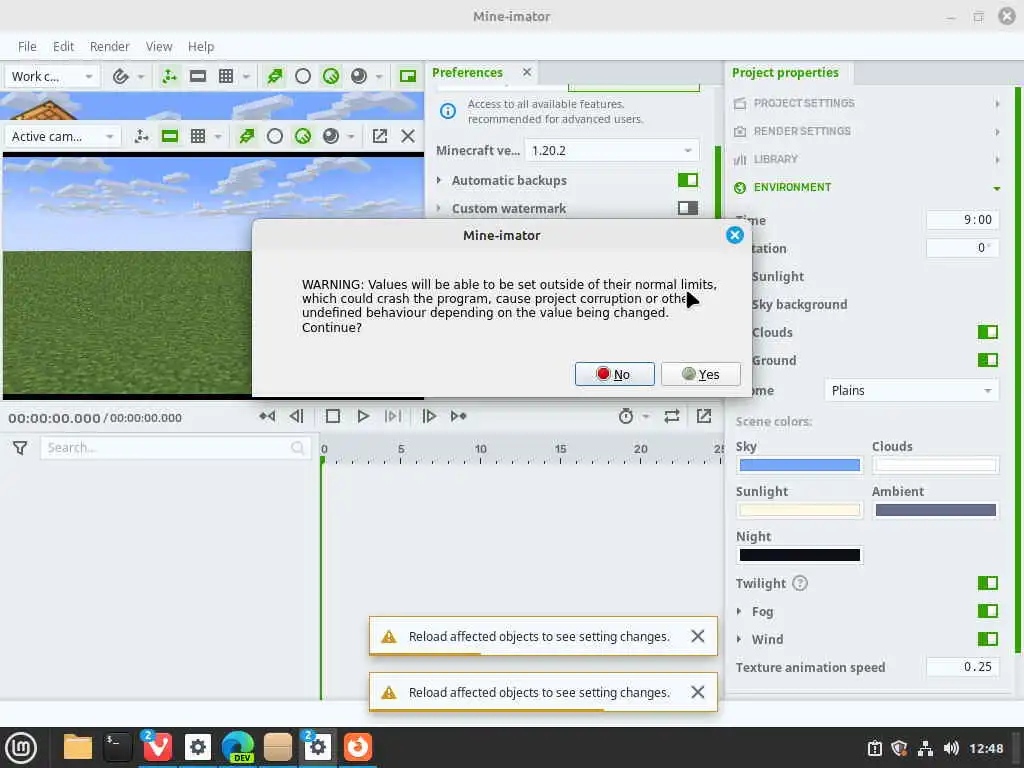Toggle Wind switch
The image size is (1024, 768).
tap(987, 639)
